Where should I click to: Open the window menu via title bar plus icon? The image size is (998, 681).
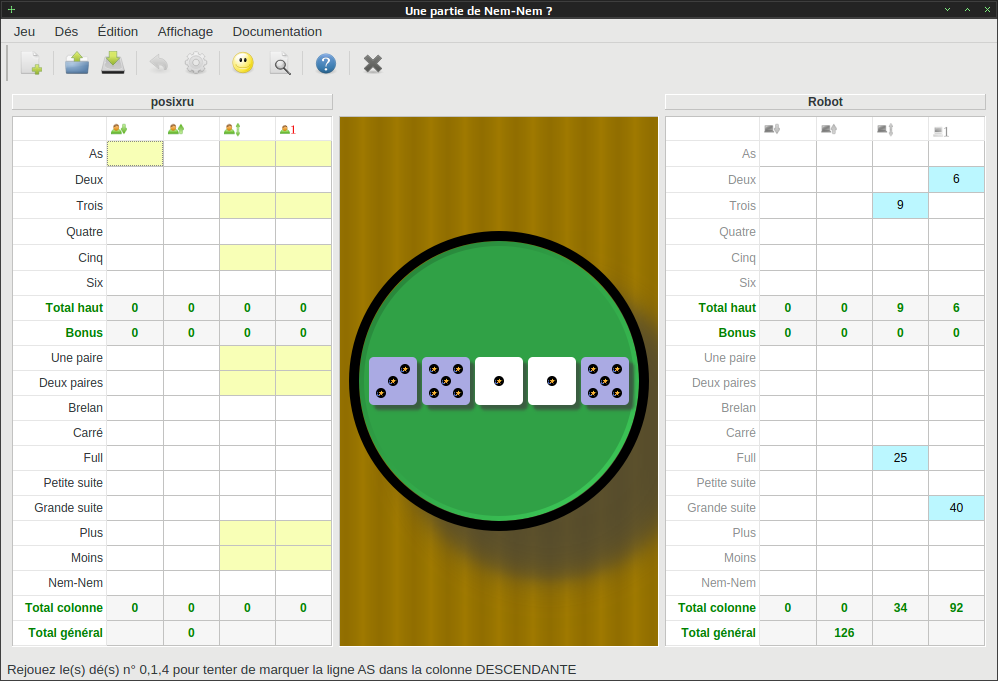click(11, 10)
